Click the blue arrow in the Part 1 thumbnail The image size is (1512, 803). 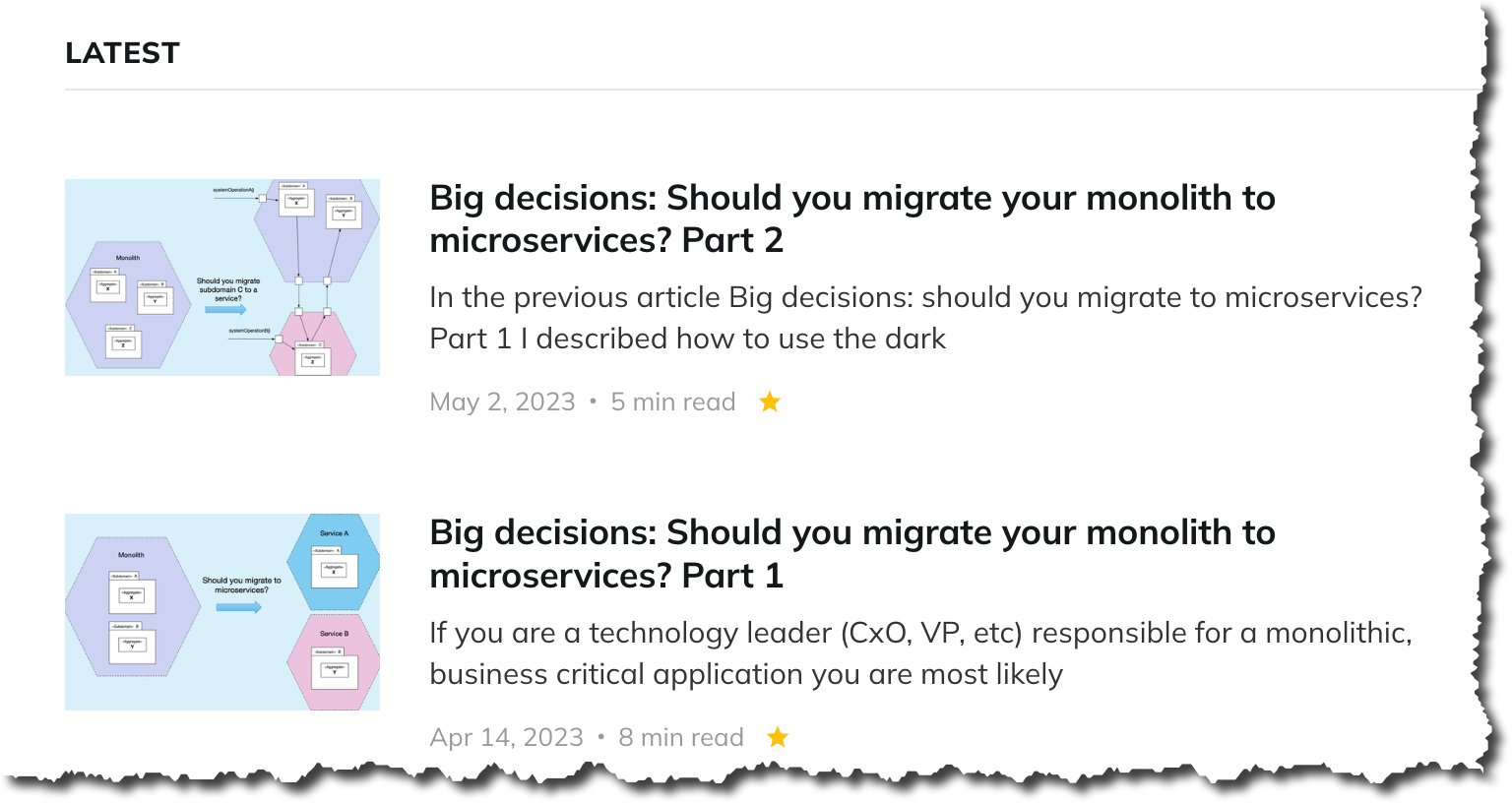(x=239, y=607)
